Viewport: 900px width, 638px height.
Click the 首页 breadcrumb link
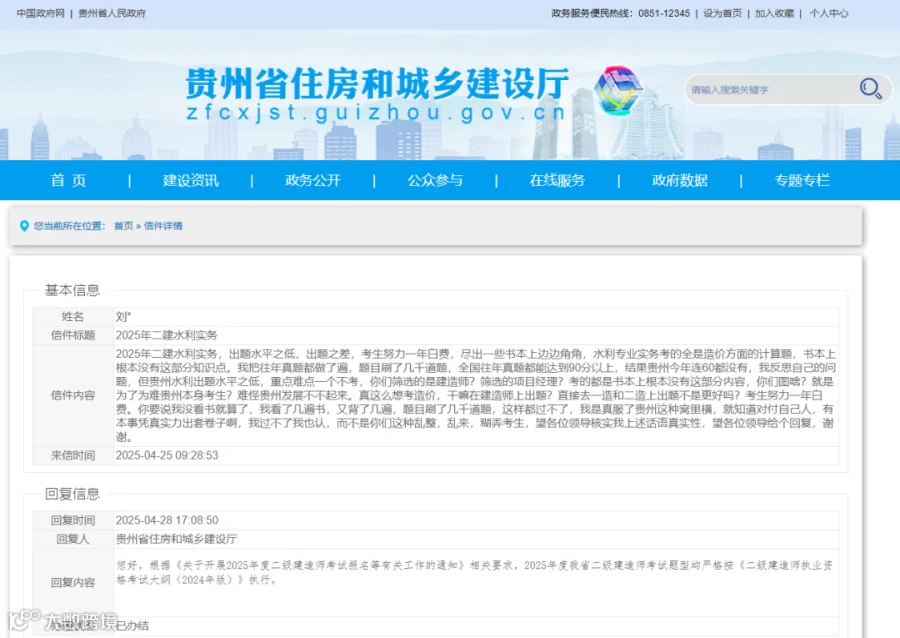tap(123, 226)
